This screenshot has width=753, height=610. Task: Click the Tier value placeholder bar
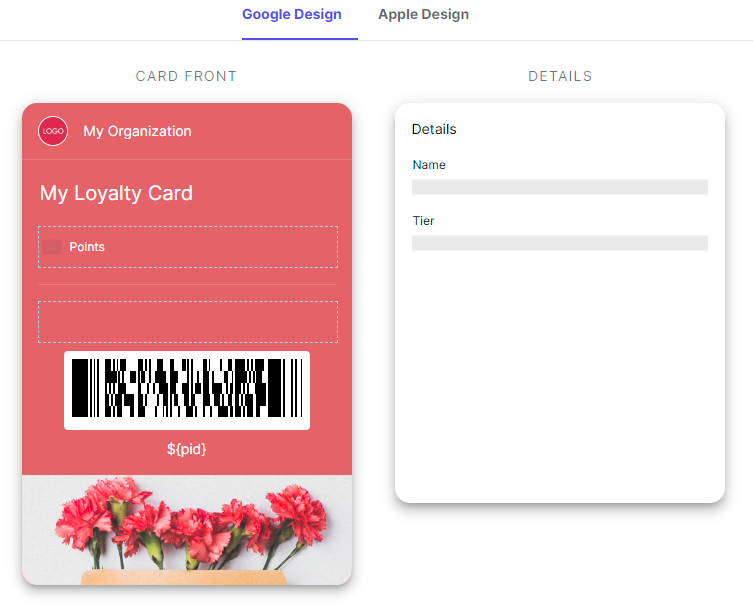[x=560, y=243]
